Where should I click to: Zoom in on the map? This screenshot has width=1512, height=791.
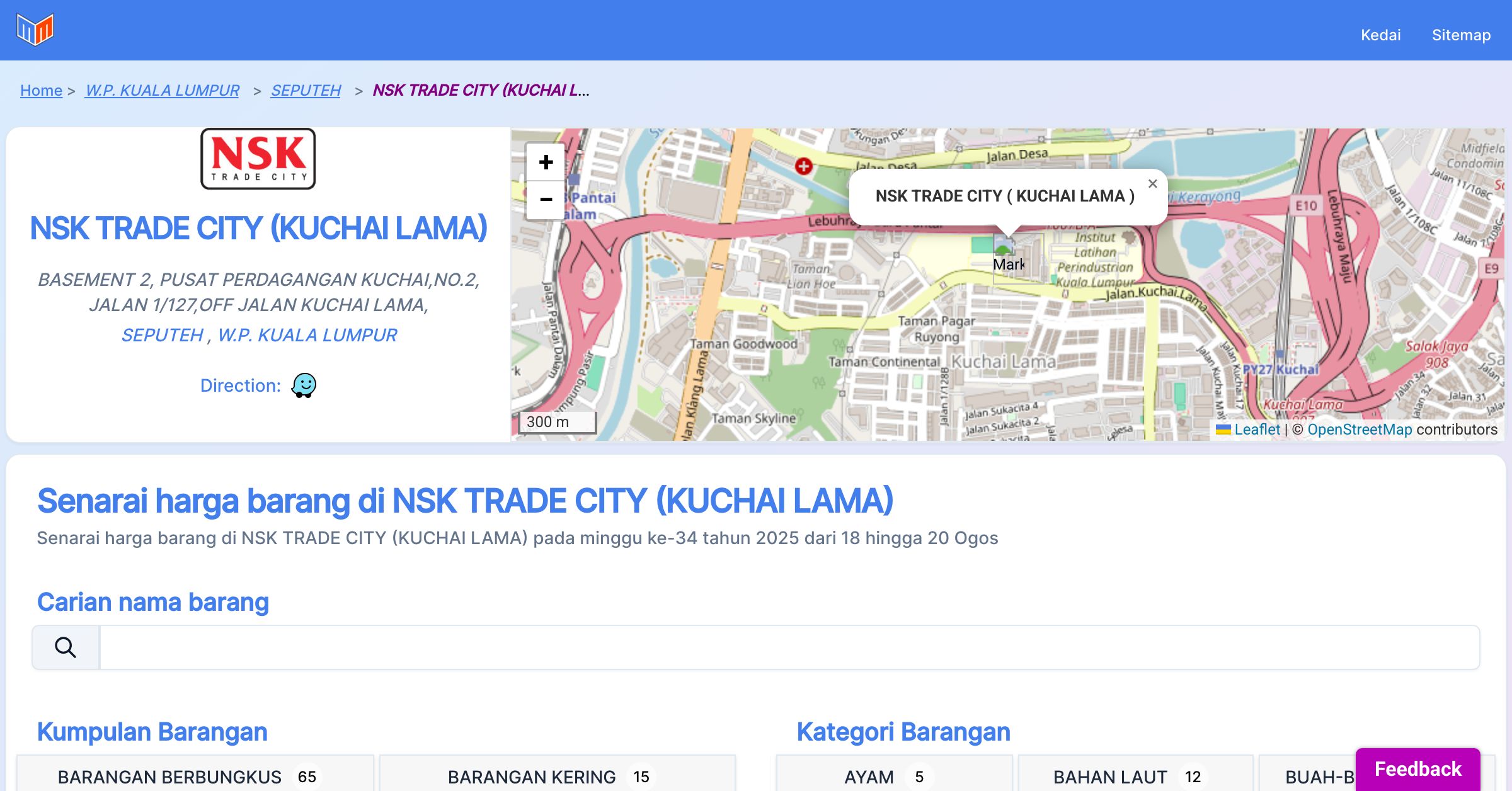click(x=546, y=162)
